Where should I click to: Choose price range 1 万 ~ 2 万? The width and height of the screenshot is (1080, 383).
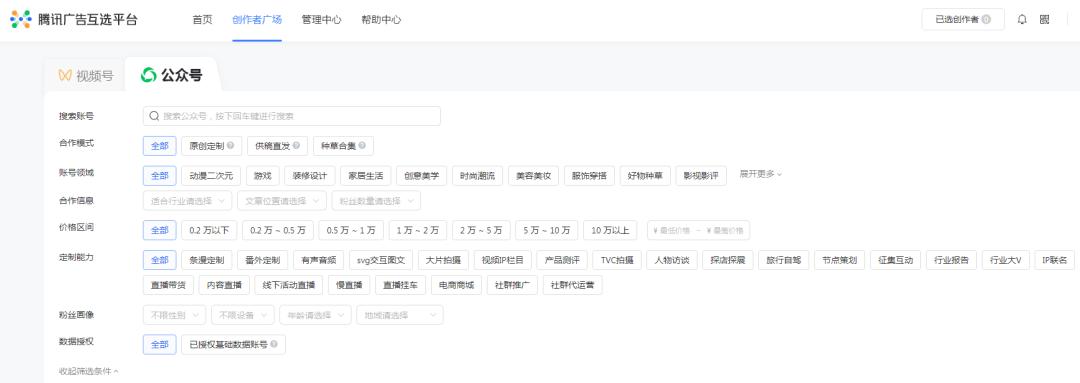click(x=417, y=230)
